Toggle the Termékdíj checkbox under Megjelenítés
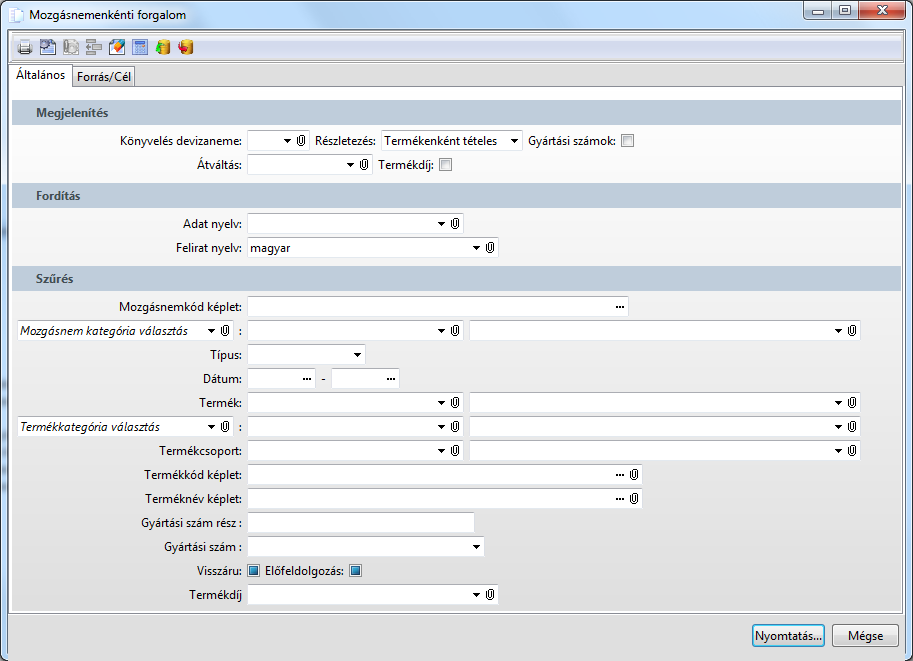The width and height of the screenshot is (913, 661). point(446,165)
